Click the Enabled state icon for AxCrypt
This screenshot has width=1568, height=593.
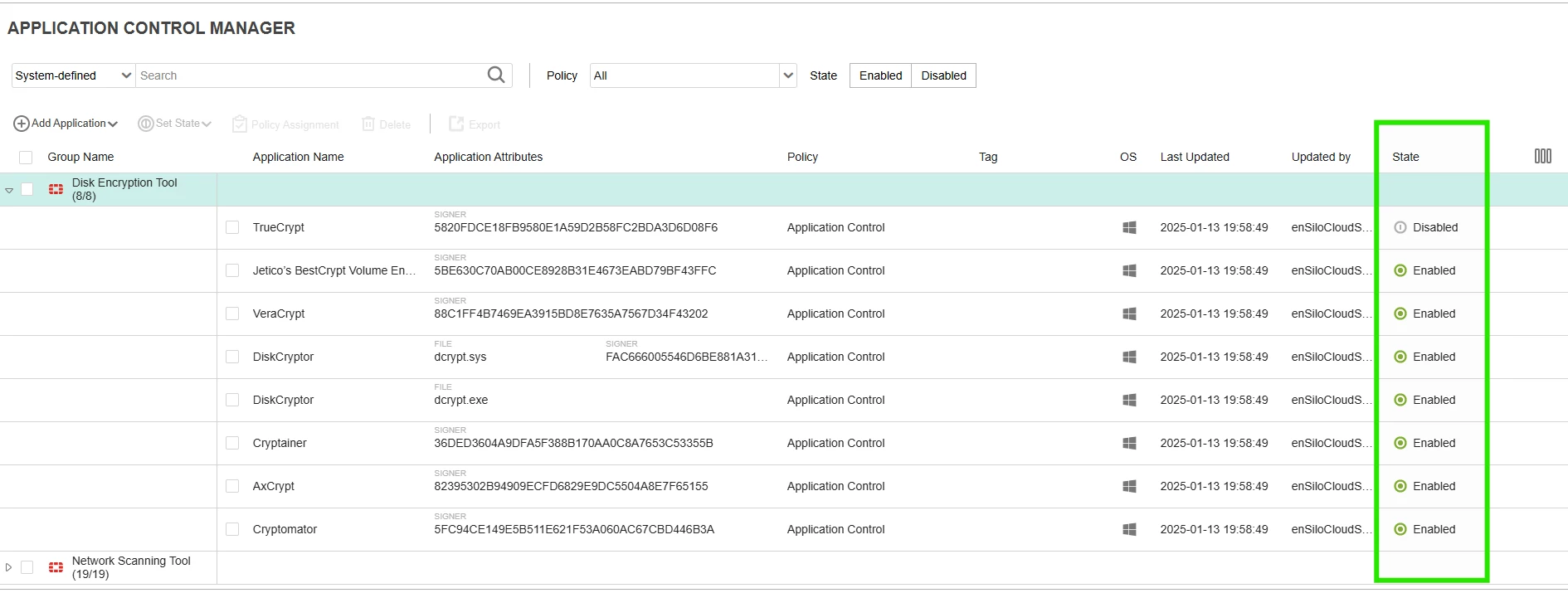tap(1400, 486)
